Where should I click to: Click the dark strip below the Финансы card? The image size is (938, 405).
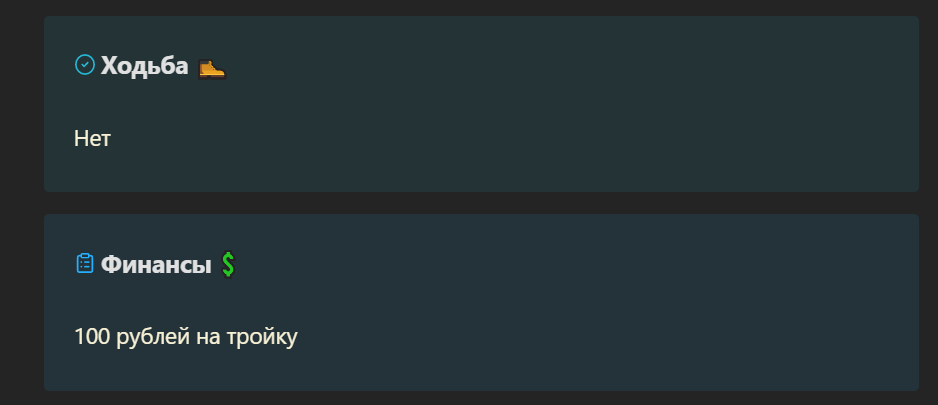[481, 398]
